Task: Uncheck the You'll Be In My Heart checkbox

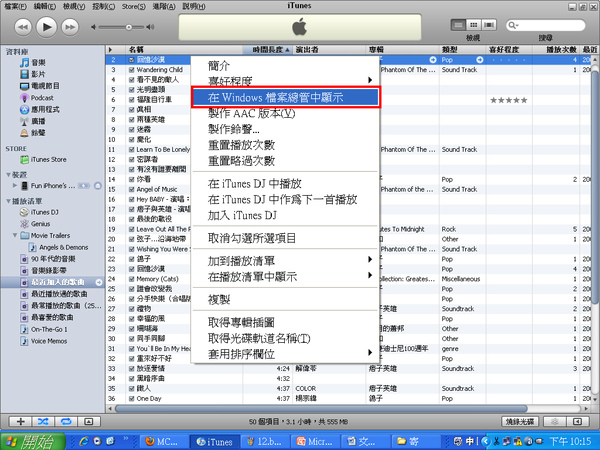Action: tap(131, 349)
